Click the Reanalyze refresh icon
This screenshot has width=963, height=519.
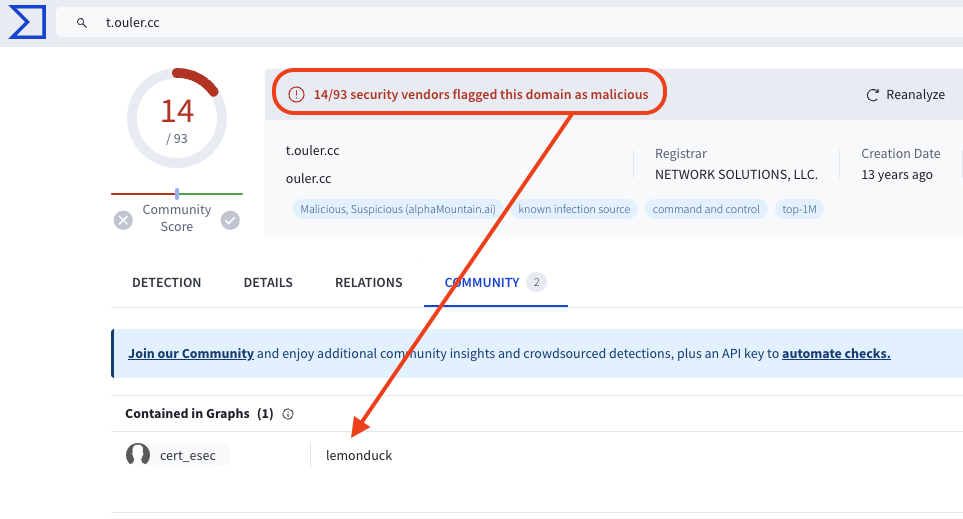coord(872,95)
